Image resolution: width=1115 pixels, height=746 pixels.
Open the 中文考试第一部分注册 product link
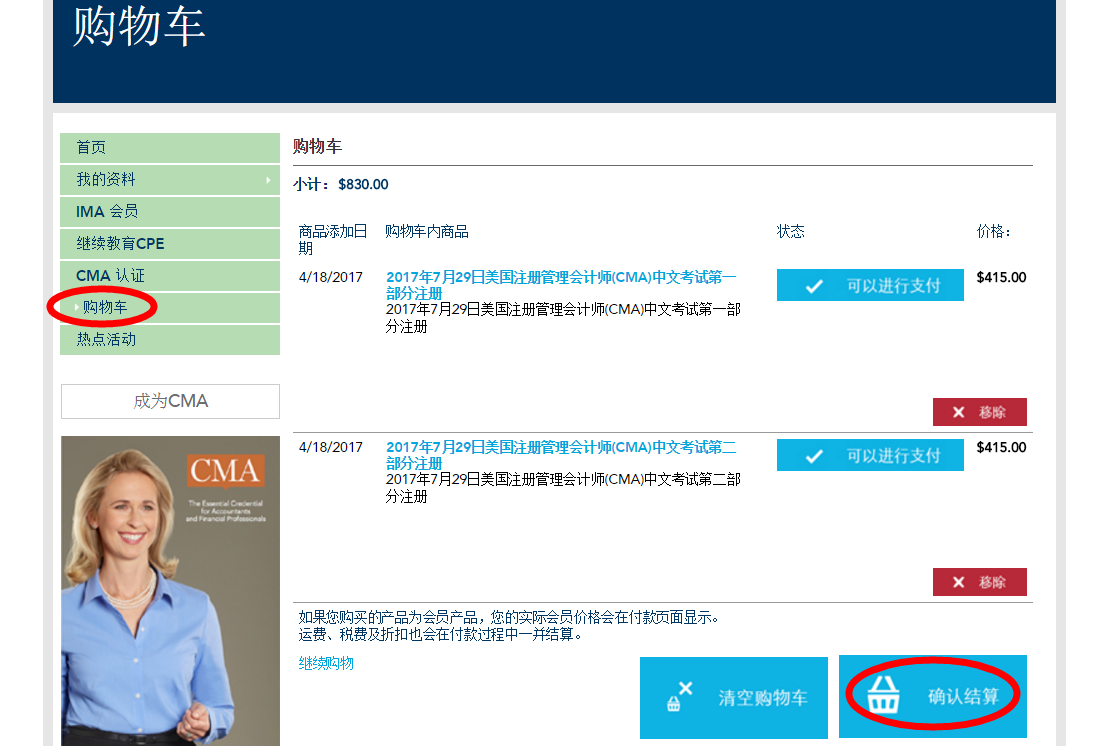561,284
